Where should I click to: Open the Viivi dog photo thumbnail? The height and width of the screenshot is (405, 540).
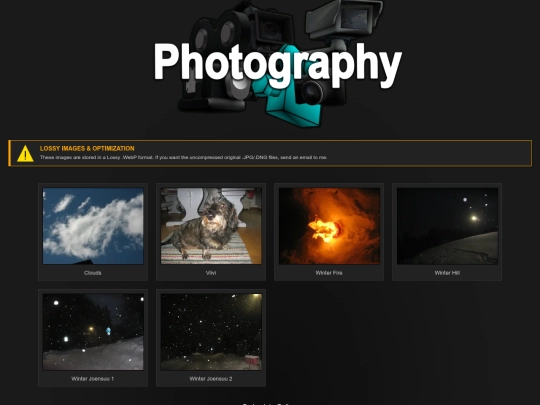211,226
